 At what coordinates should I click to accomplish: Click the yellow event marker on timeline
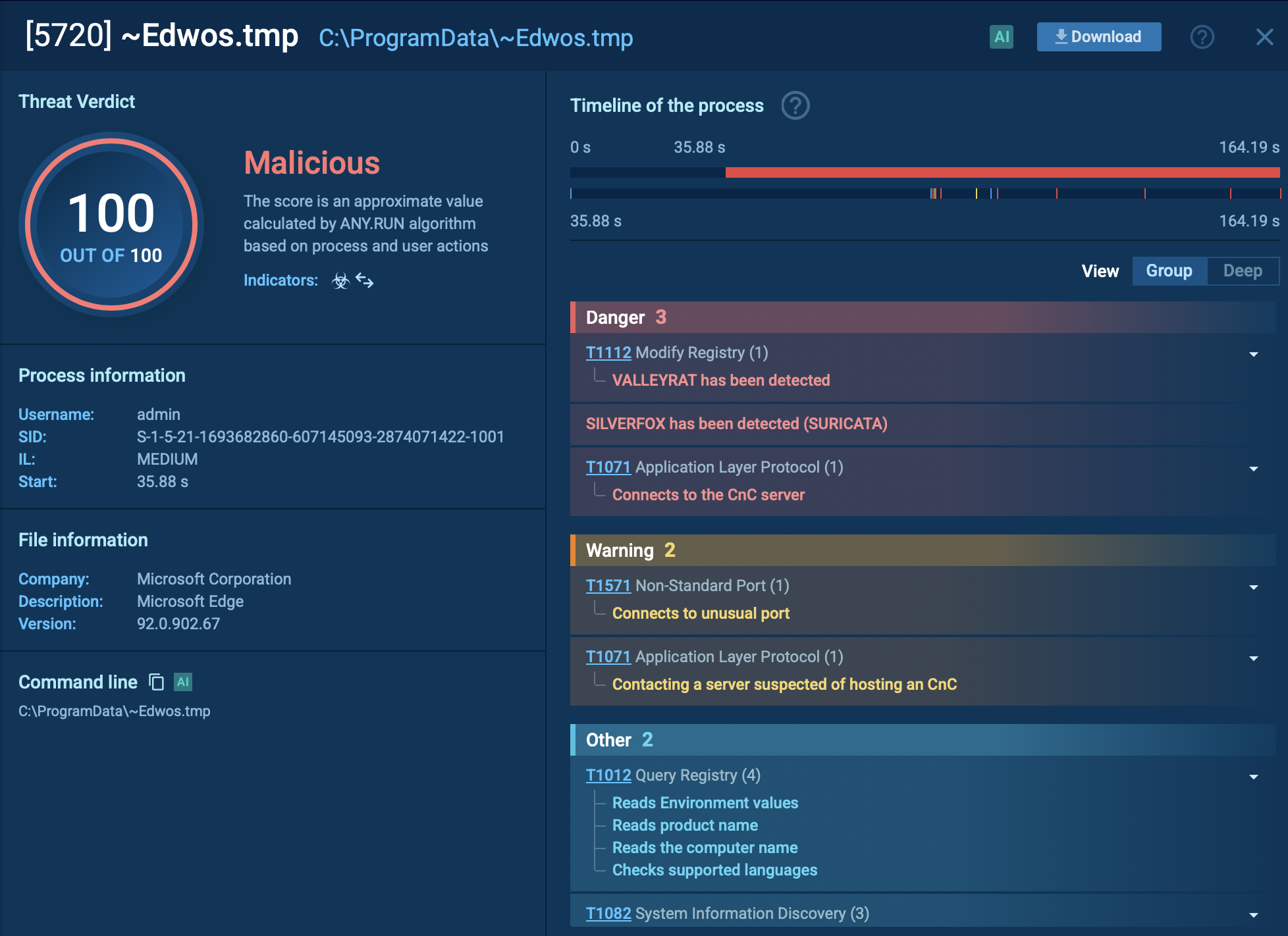coord(976,194)
